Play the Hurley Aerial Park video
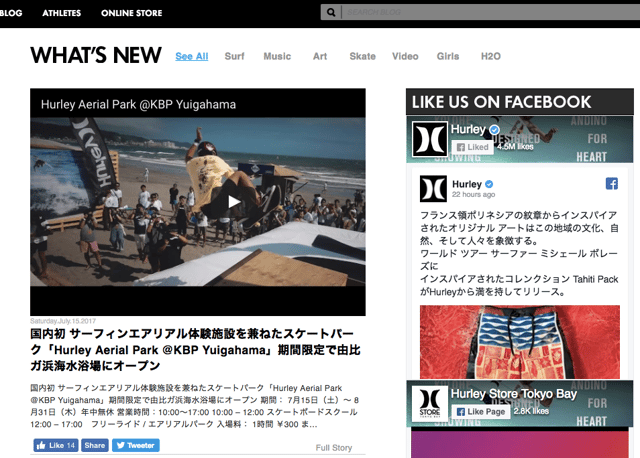Viewport: 640px width, 458px height. [x=234, y=202]
